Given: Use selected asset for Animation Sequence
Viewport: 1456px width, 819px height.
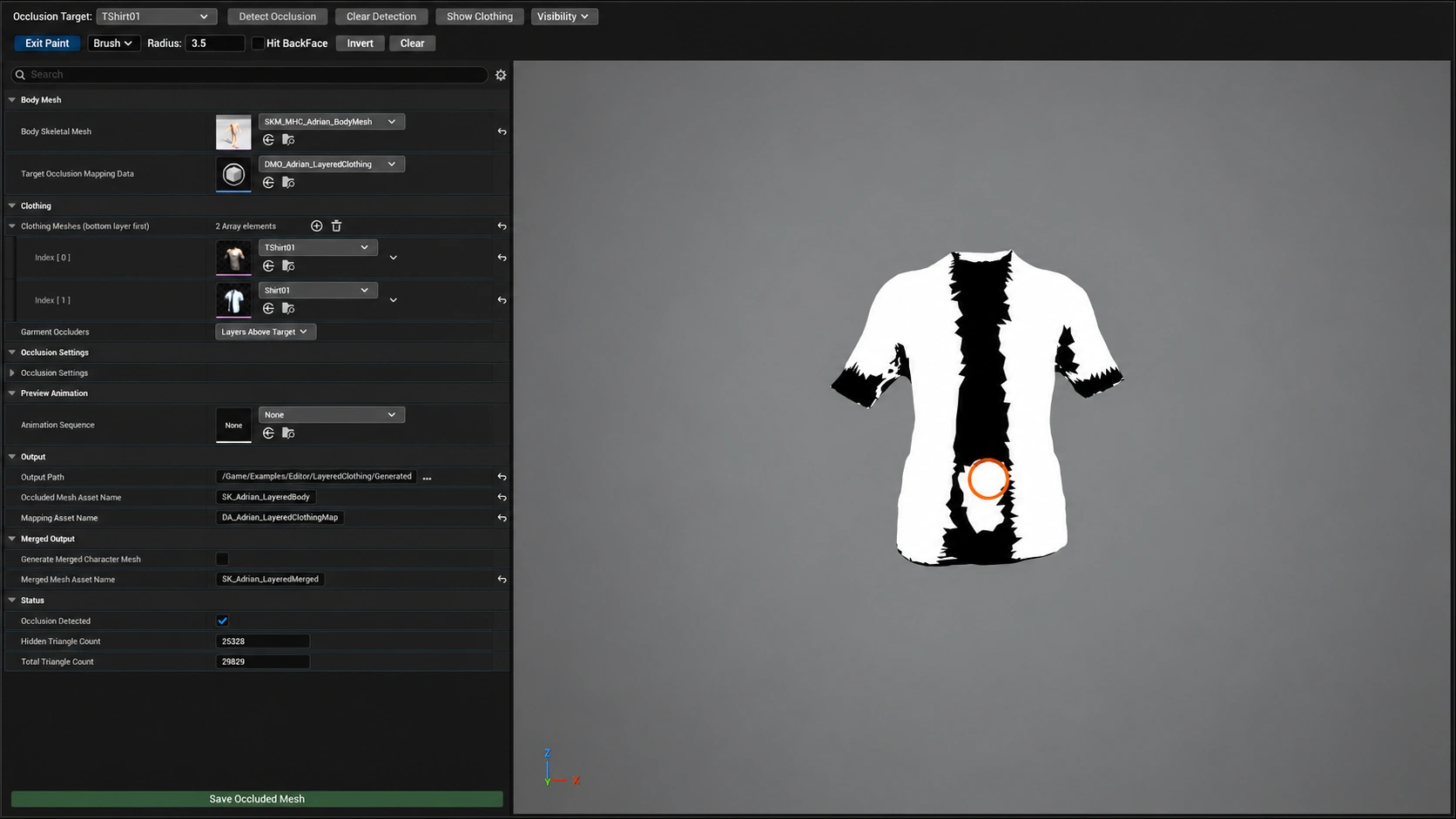Looking at the screenshot, I should point(268,433).
